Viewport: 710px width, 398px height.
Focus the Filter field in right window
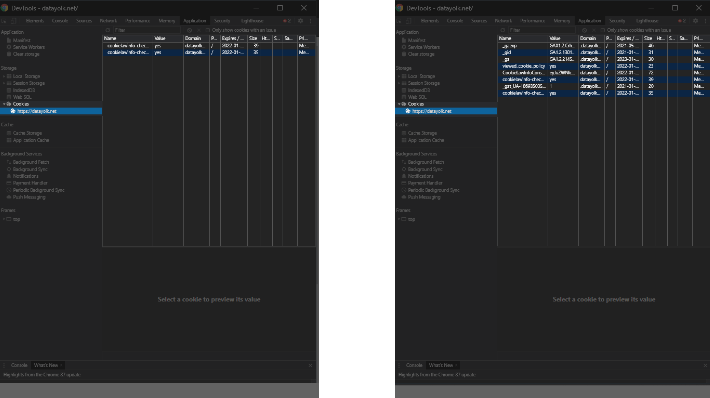point(541,30)
